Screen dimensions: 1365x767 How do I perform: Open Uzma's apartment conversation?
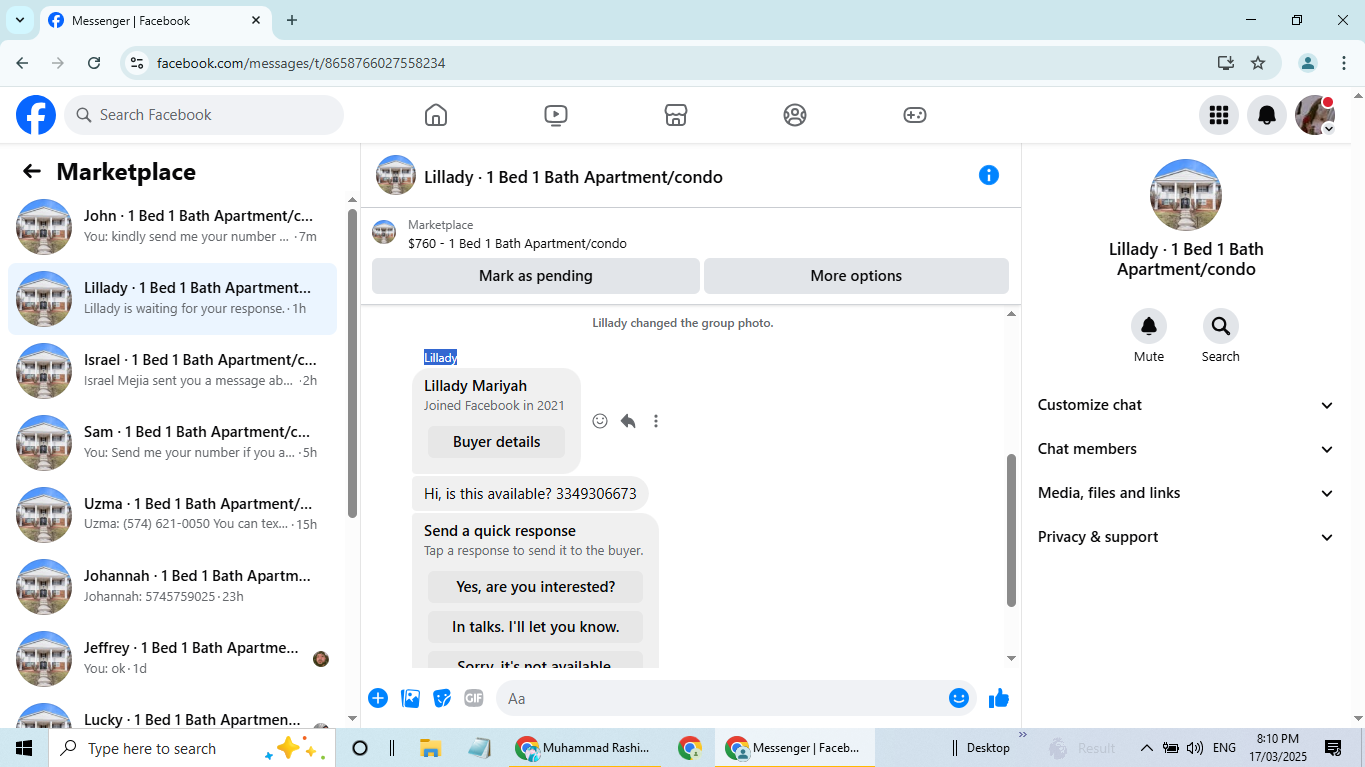[172, 515]
